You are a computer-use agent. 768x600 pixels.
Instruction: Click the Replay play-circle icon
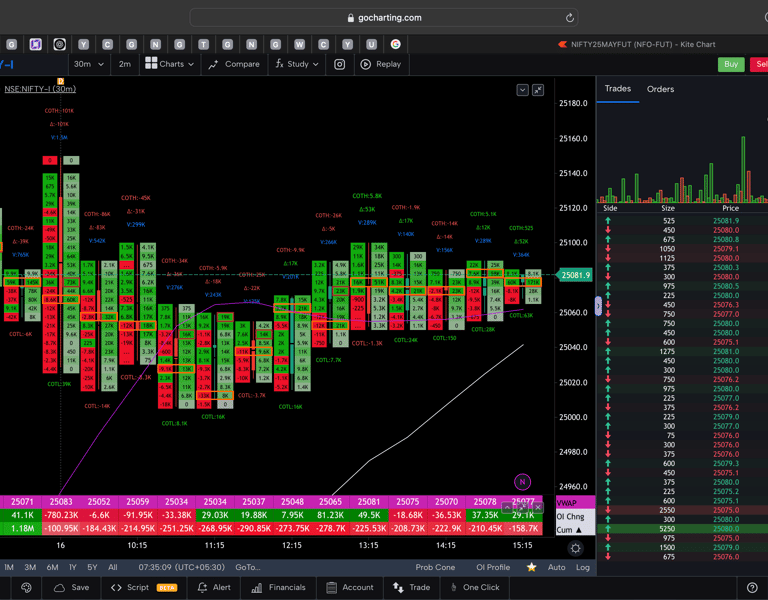[x=365, y=64]
